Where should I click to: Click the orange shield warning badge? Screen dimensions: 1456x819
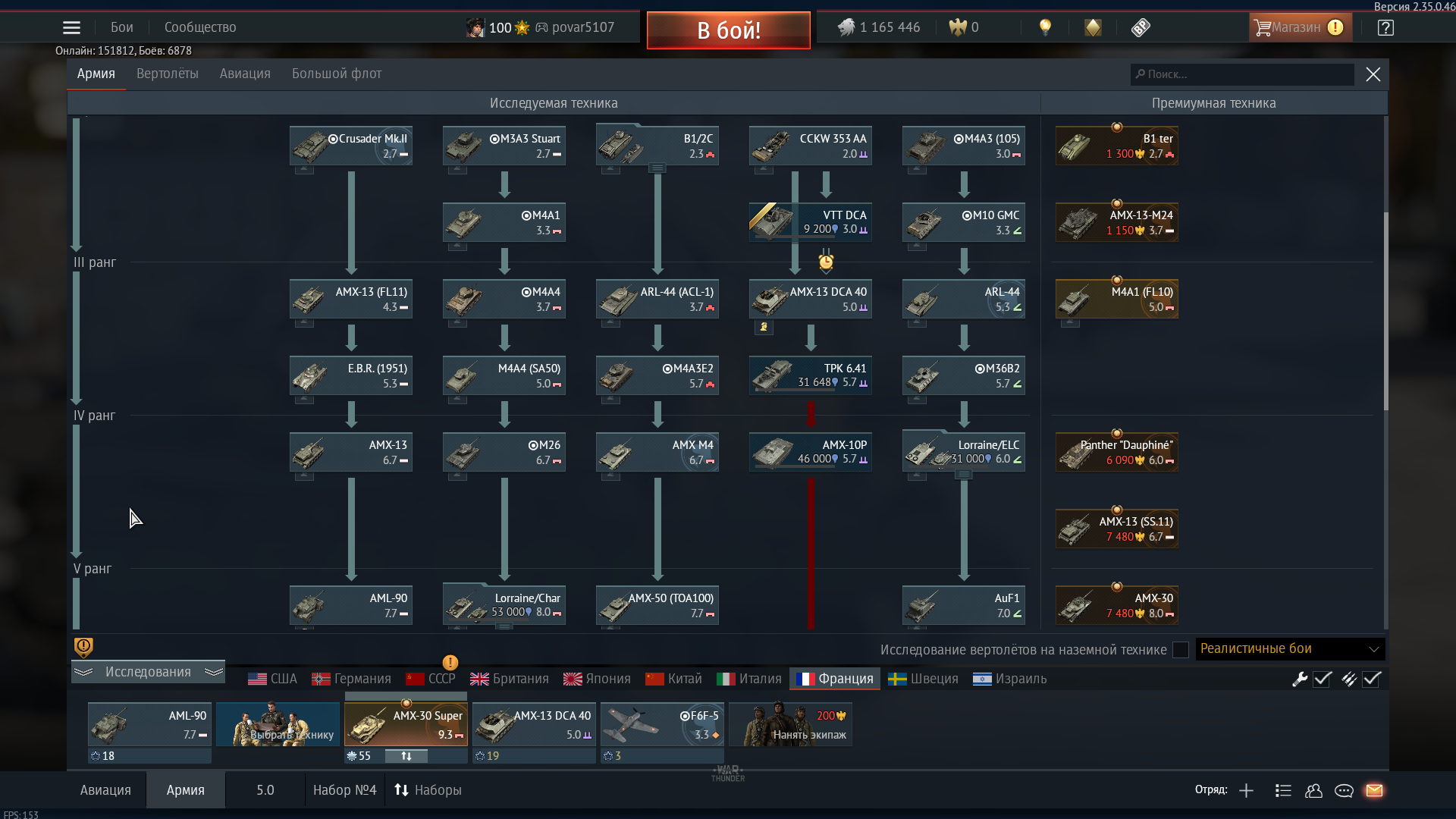pyautogui.click(x=83, y=647)
